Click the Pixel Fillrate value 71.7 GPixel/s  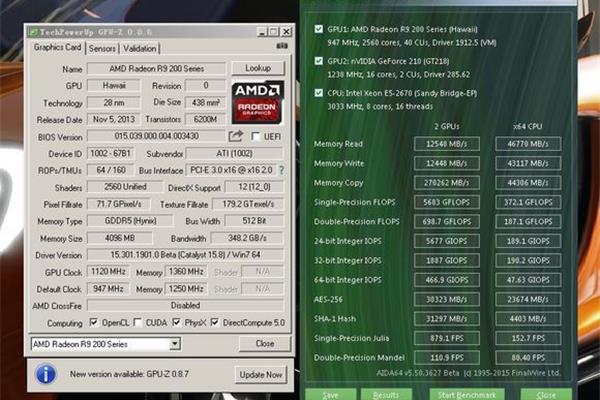[119, 204]
